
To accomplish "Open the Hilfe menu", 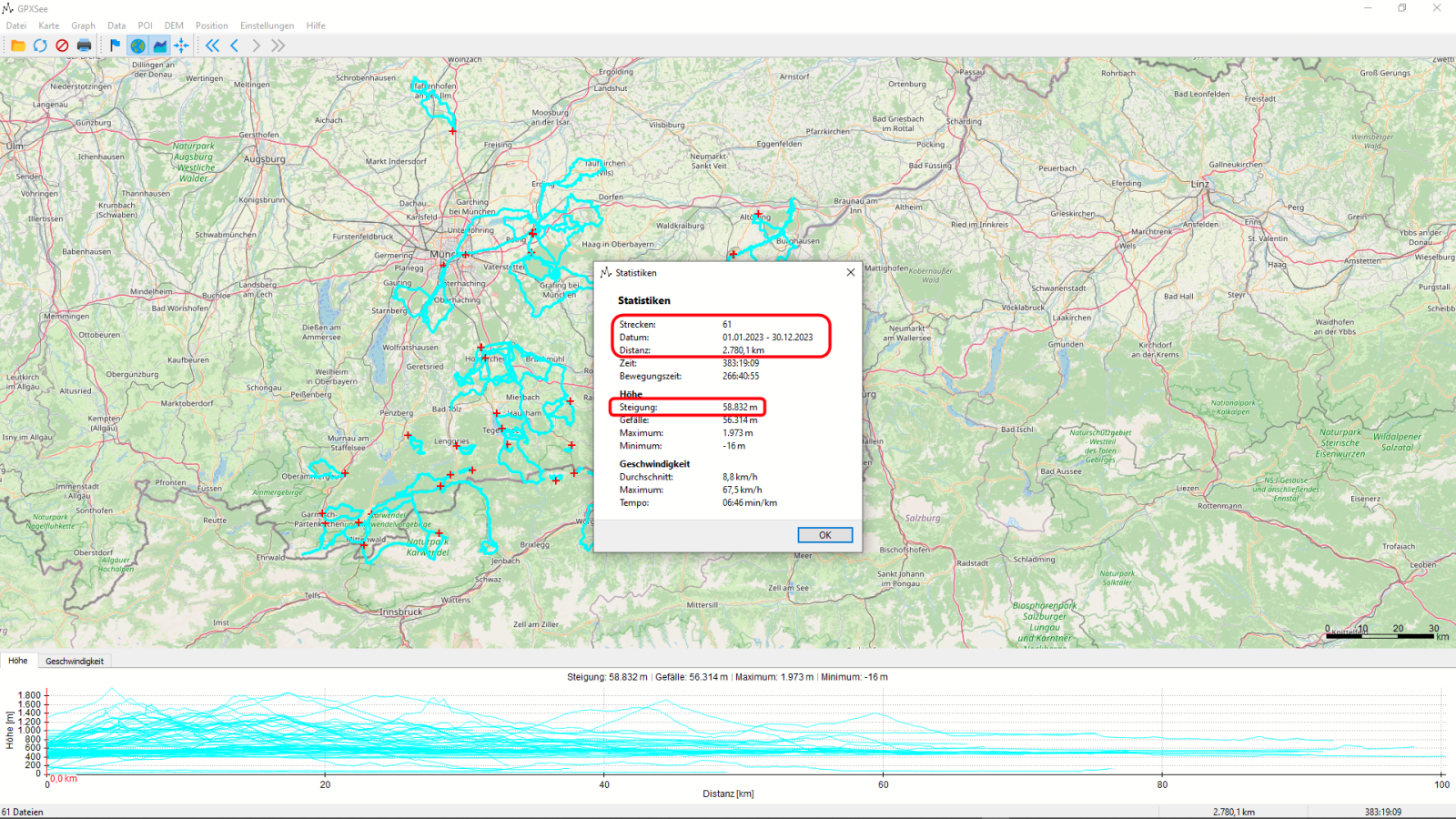I will [316, 25].
